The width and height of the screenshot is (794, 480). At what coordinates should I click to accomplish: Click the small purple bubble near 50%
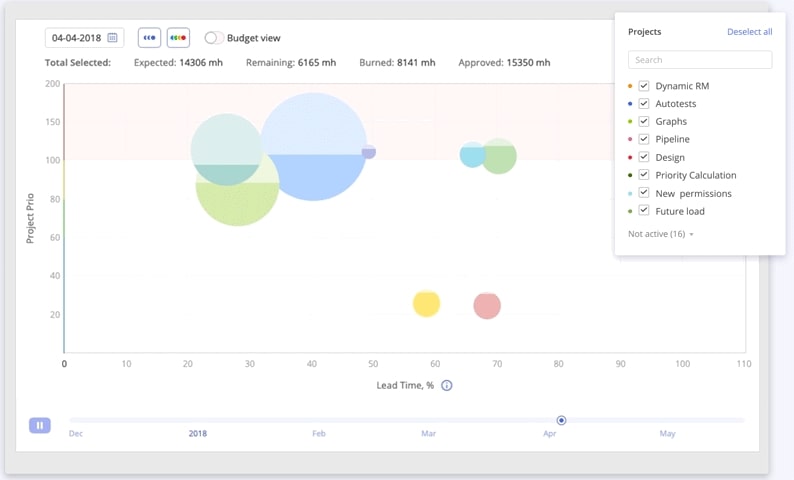(x=369, y=152)
